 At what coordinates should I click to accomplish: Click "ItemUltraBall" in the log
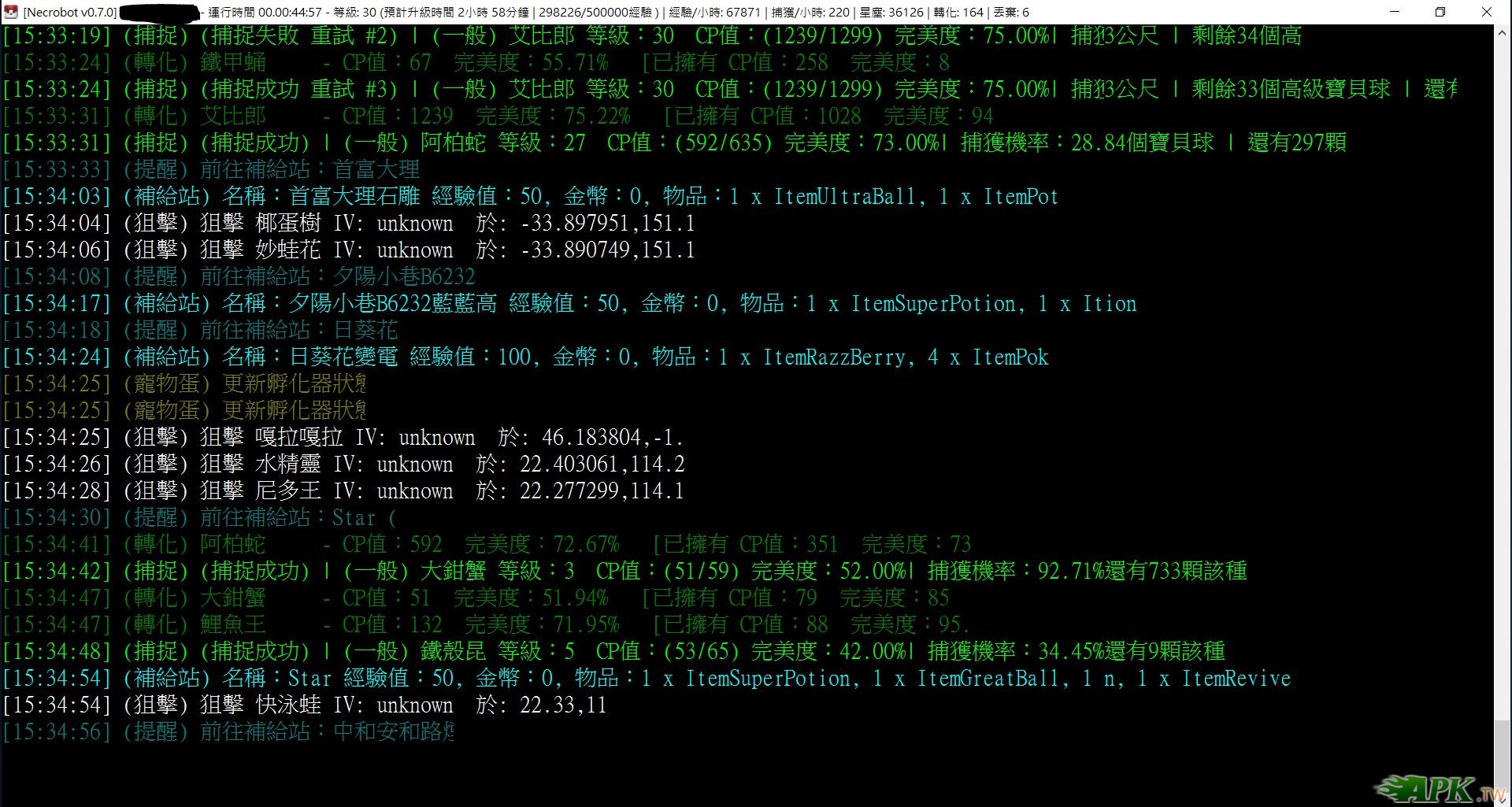tap(844, 197)
